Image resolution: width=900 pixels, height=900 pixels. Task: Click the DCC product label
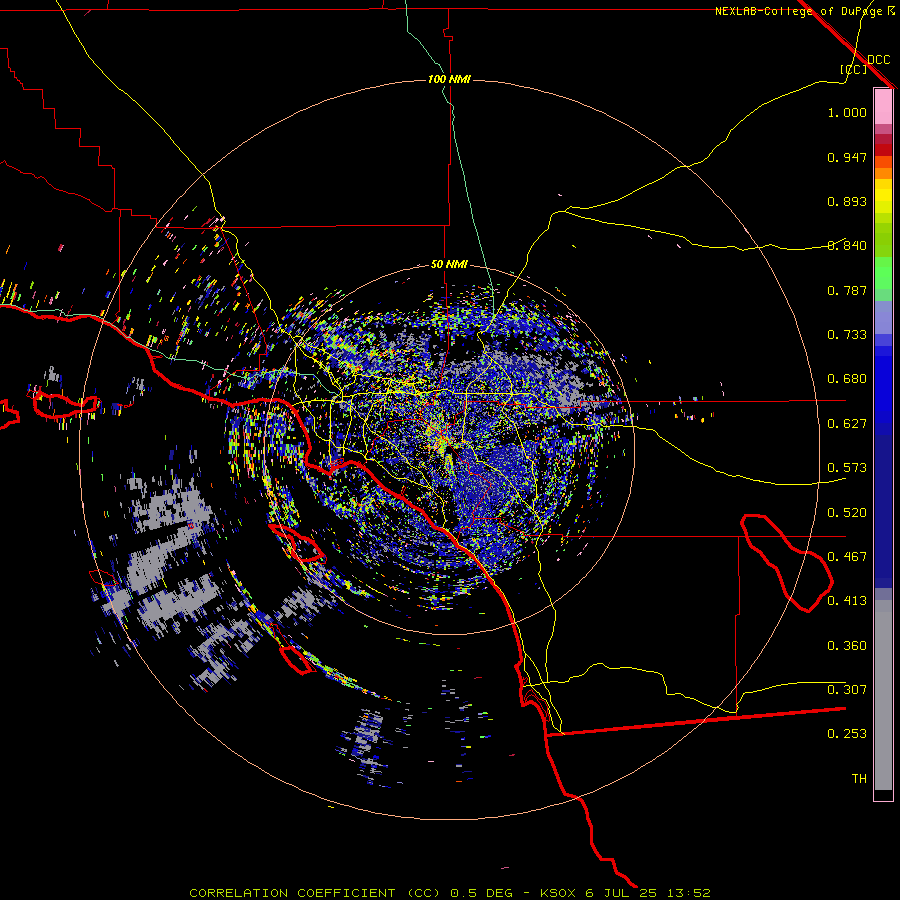879,60
